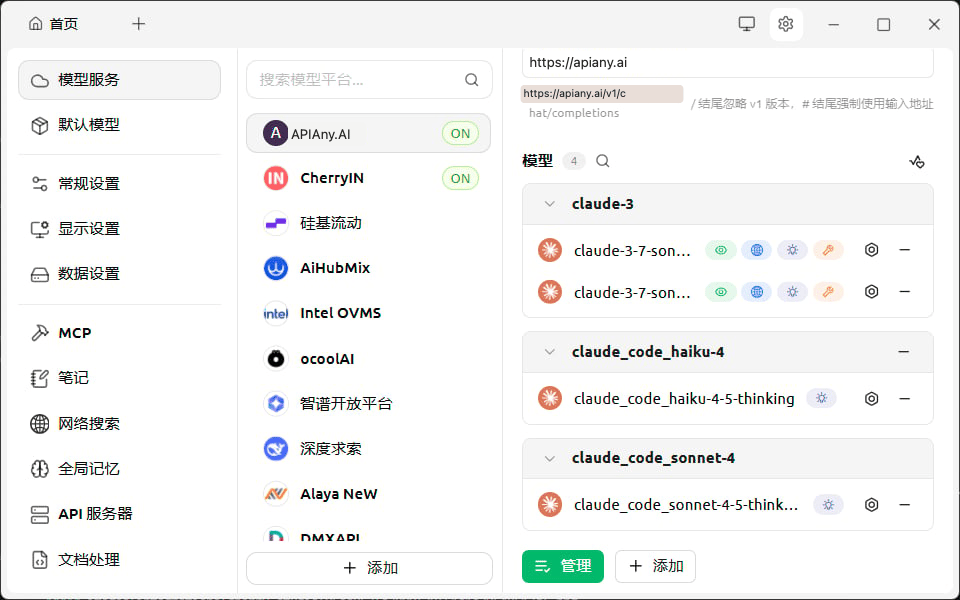The image size is (960, 600).
Task: Remove the claude_code_sonnet-4-5-think… model
Action: [x=904, y=504]
